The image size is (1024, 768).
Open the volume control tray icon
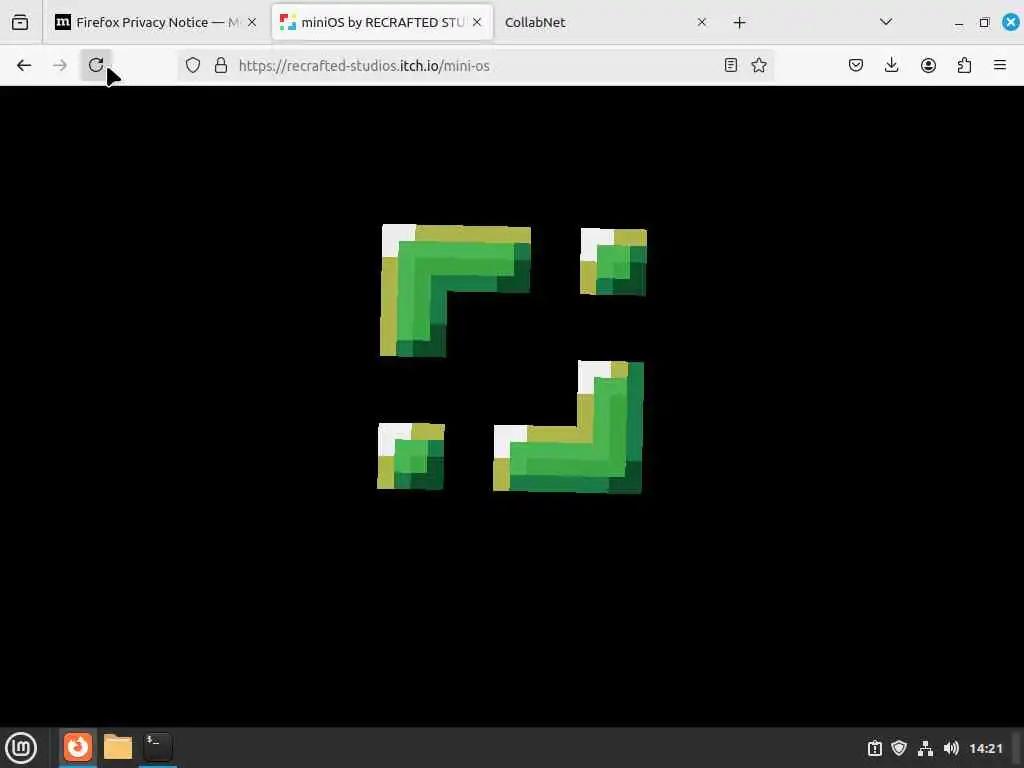point(951,748)
